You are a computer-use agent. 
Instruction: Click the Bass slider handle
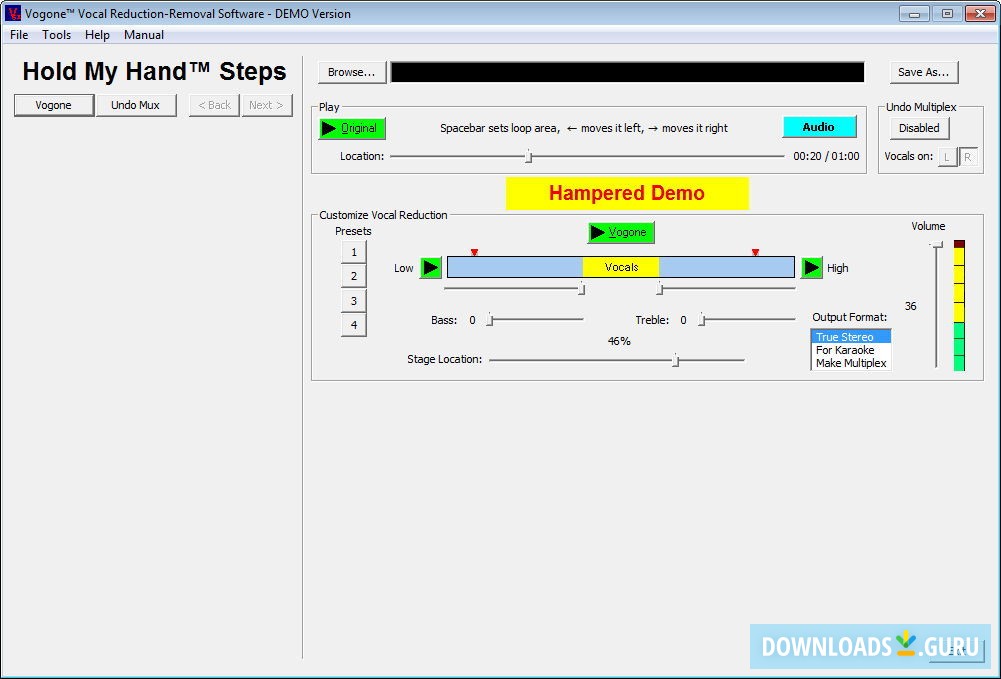(x=490, y=320)
